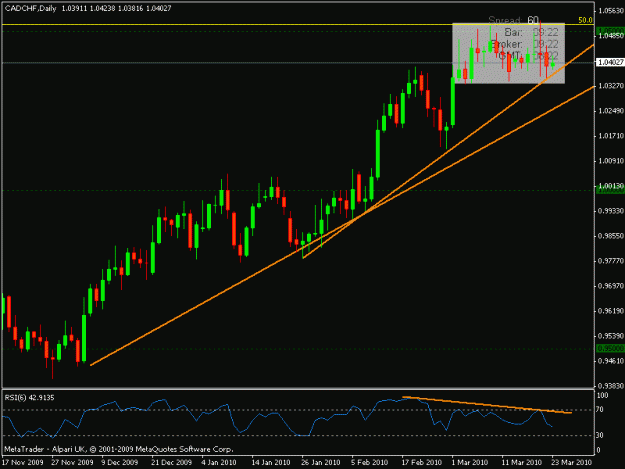
Task: Click the 4 Jan 2010 date label
Action: [219, 463]
